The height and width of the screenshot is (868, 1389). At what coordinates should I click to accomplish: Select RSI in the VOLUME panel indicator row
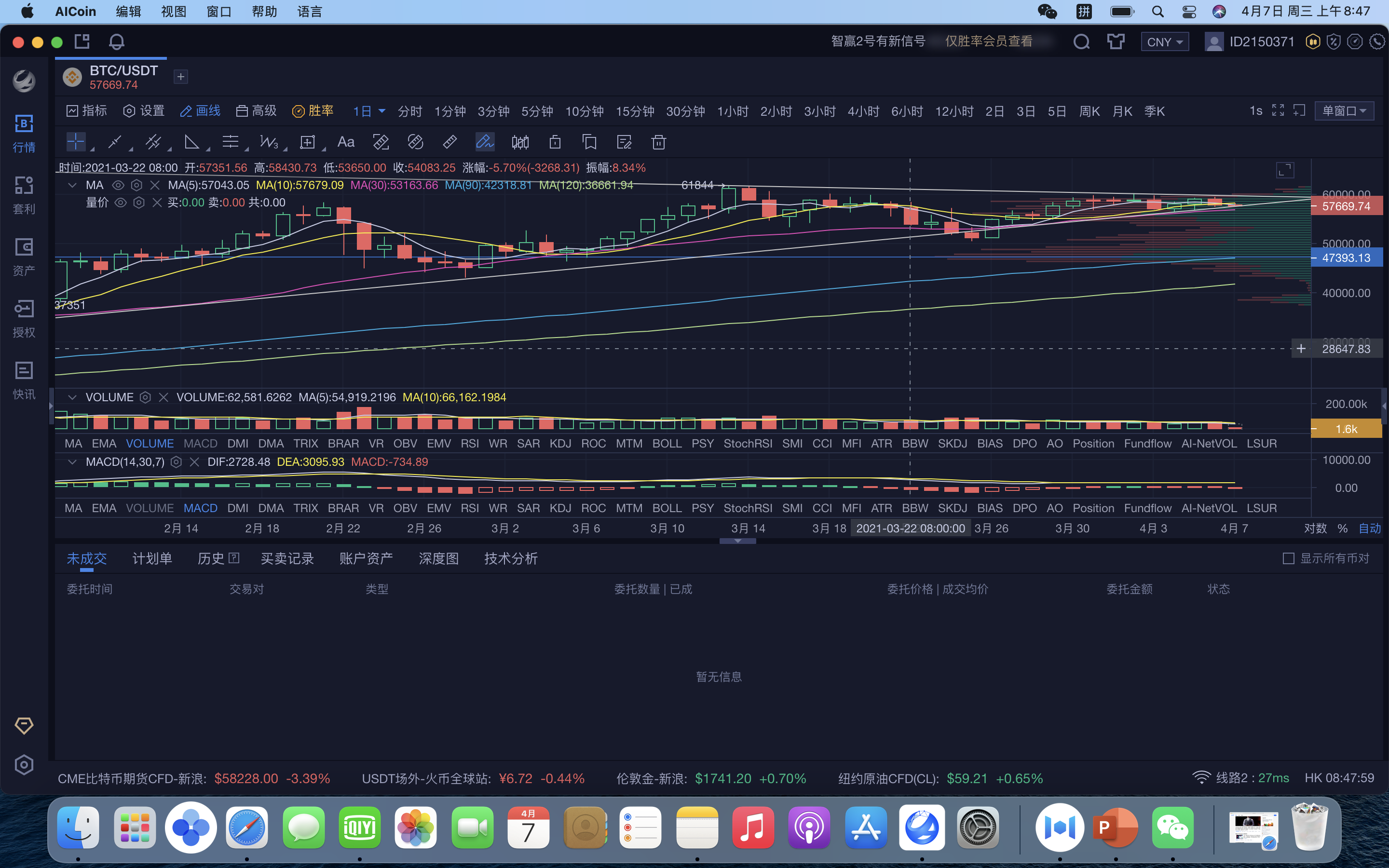click(x=469, y=444)
